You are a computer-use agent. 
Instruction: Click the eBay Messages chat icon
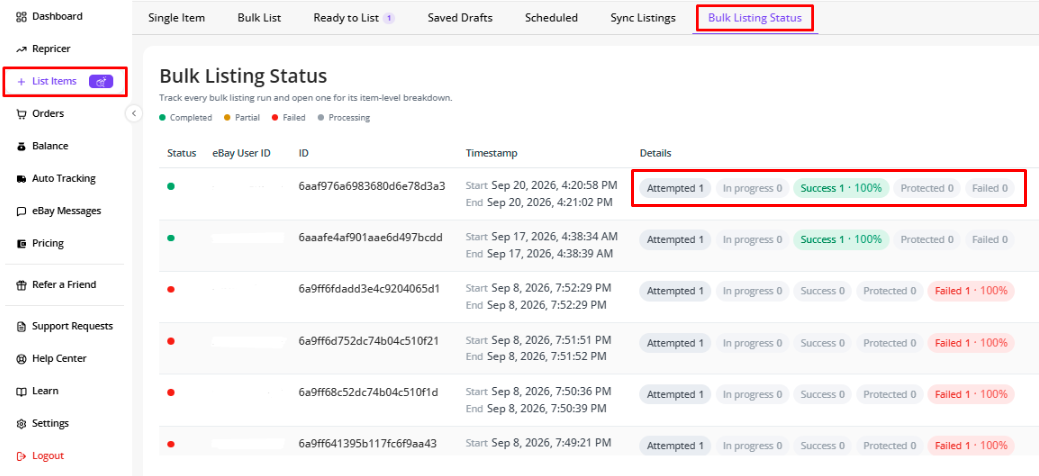click(21, 211)
